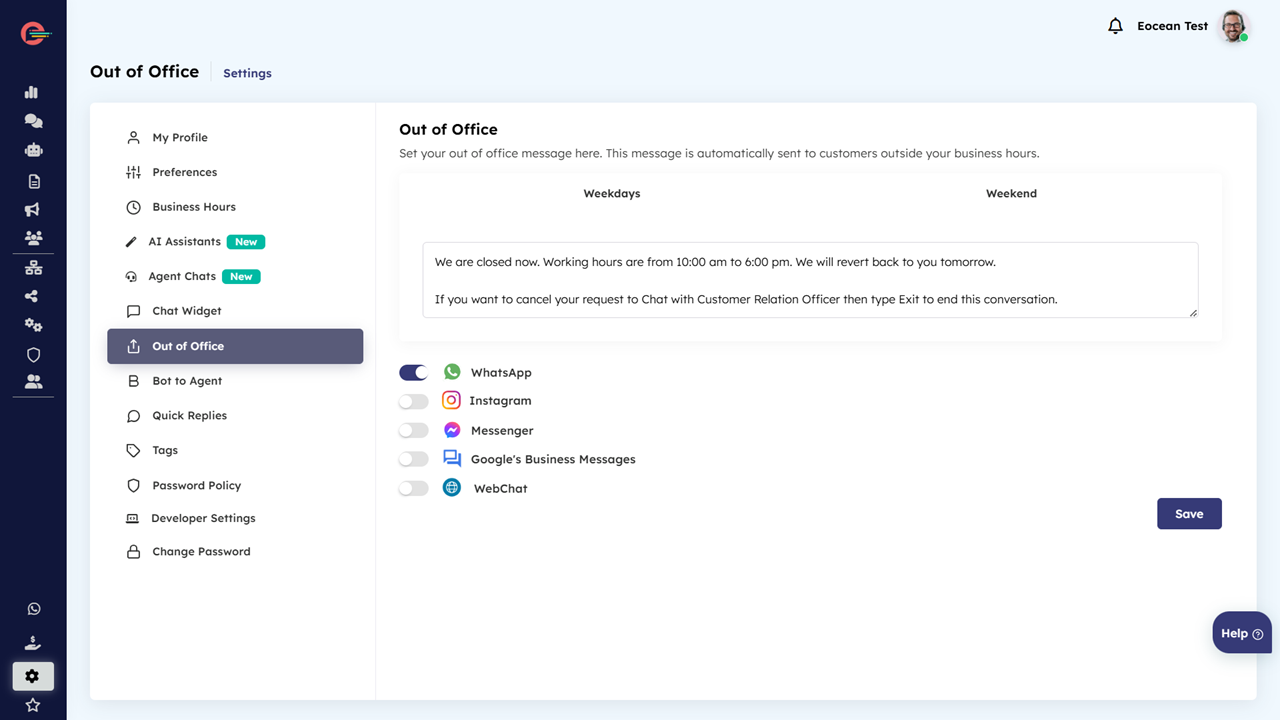1280x720 pixels.
Task: Open the Help button
Action: click(x=1241, y=633)
